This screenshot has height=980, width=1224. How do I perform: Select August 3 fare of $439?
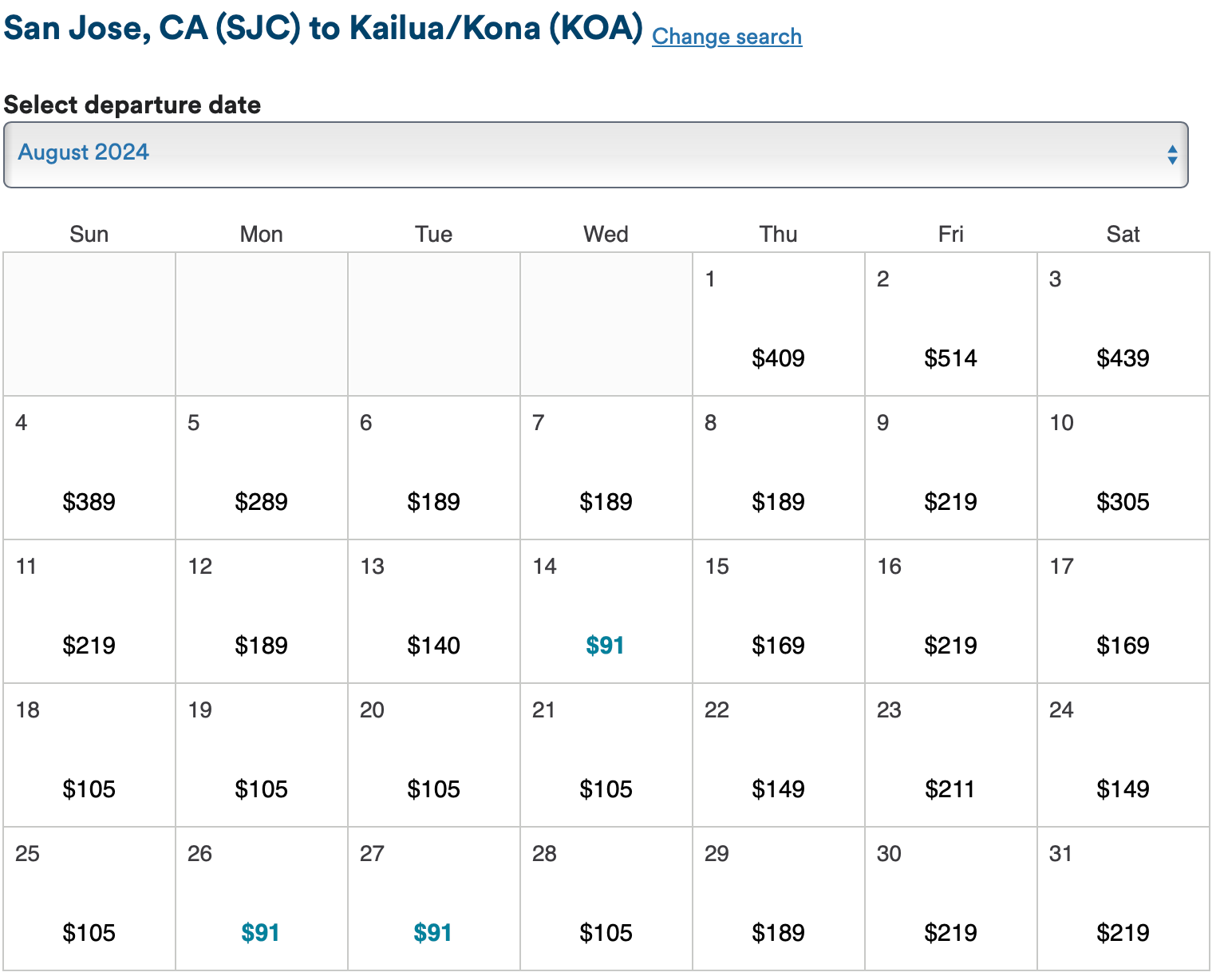(1123, 358)
